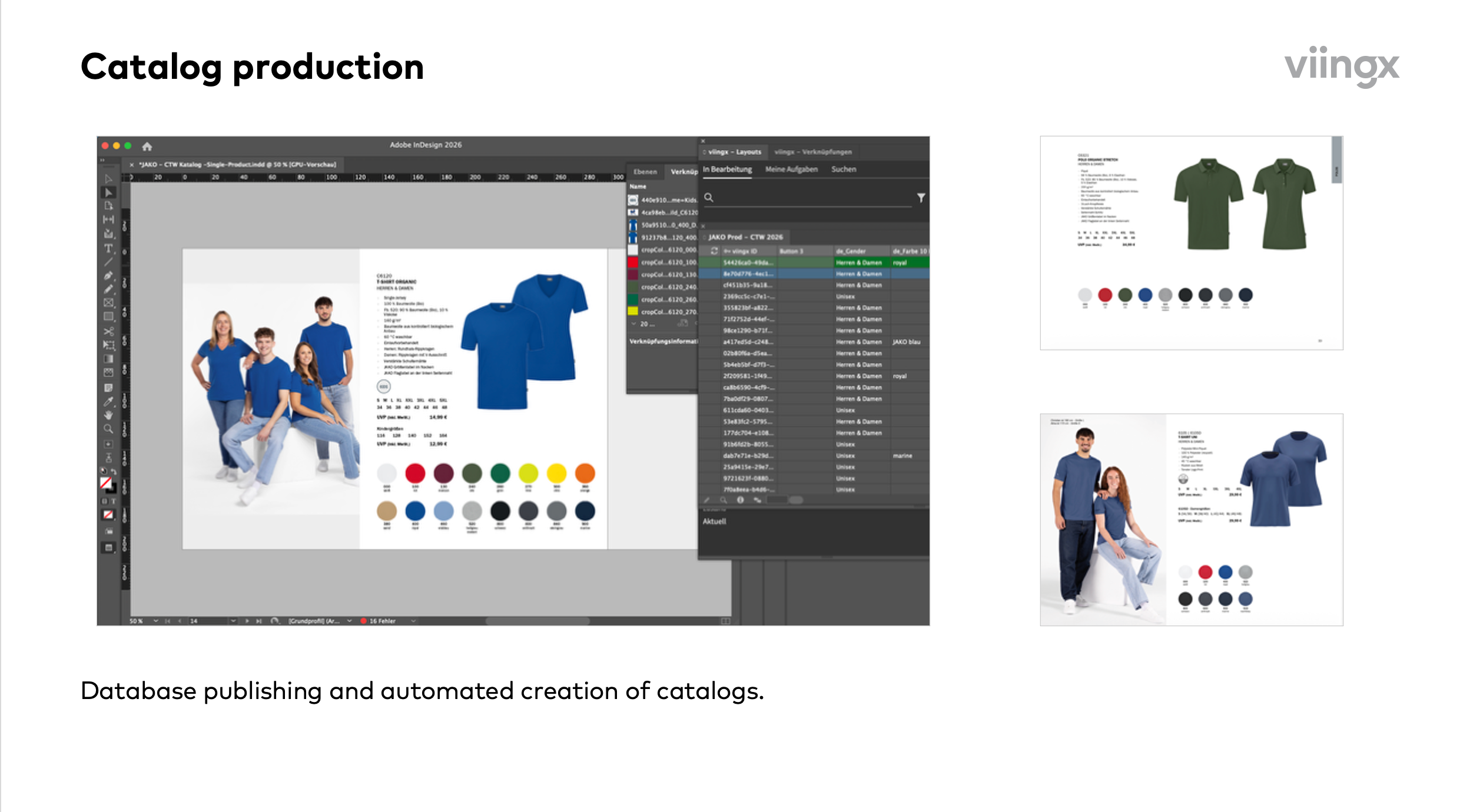Select the Zoom tool in toolbox
The width and height of the screenshot is (1460, 812).
tap(108, 429)
